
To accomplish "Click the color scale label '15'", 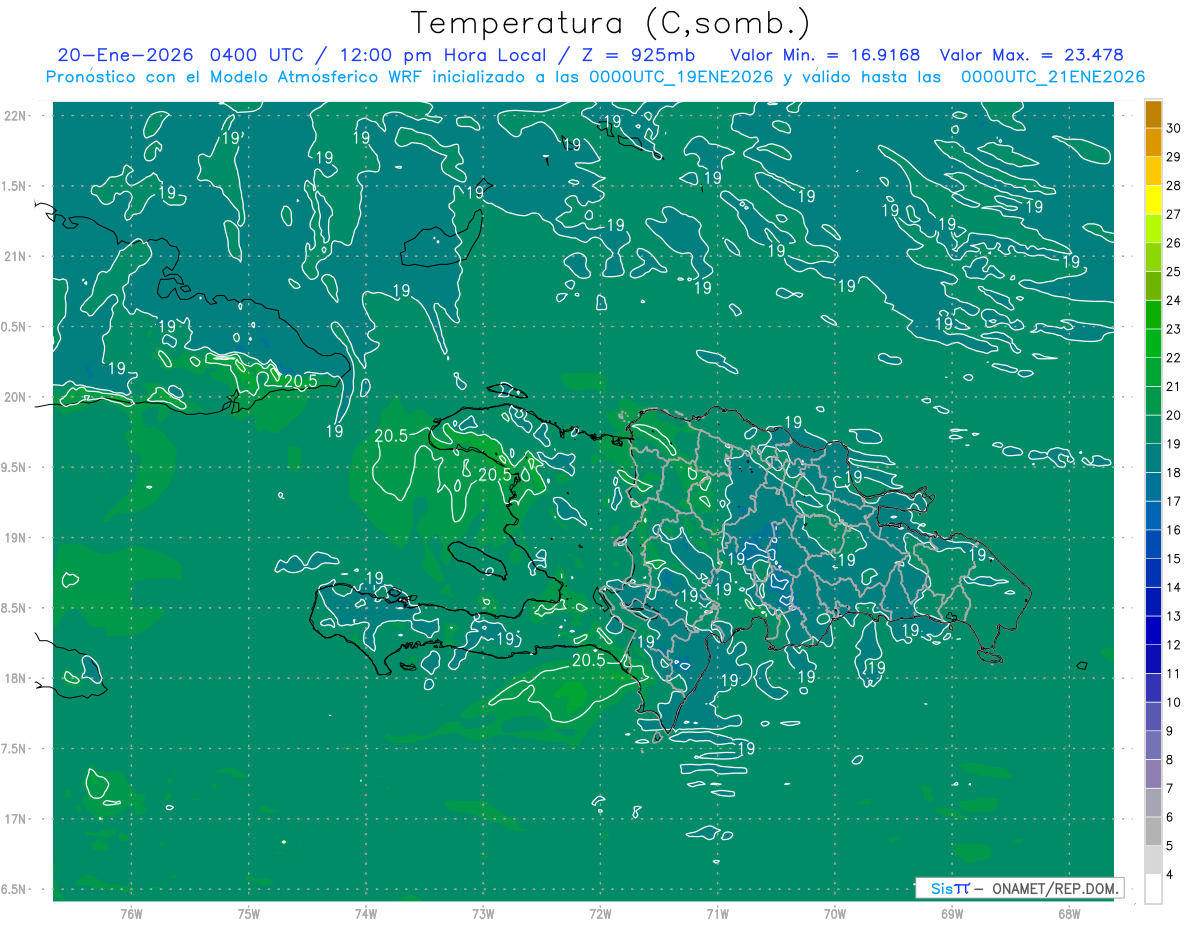I will coord(1173,558).
